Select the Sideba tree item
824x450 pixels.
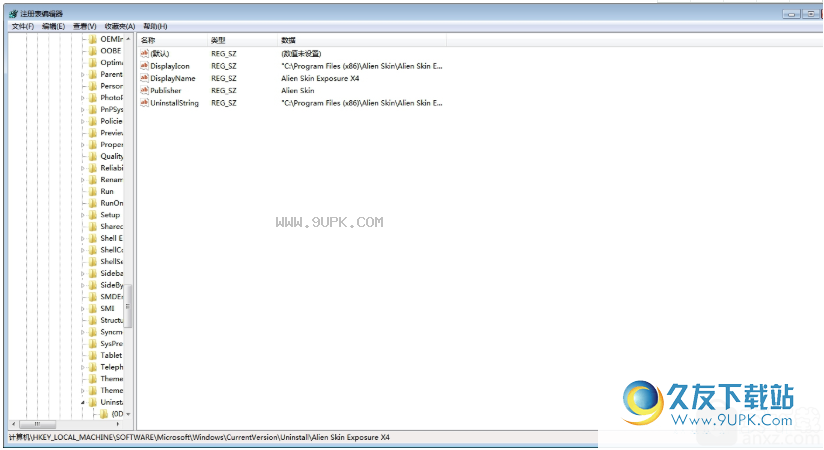pyautogui.click(x=111, y=273)
